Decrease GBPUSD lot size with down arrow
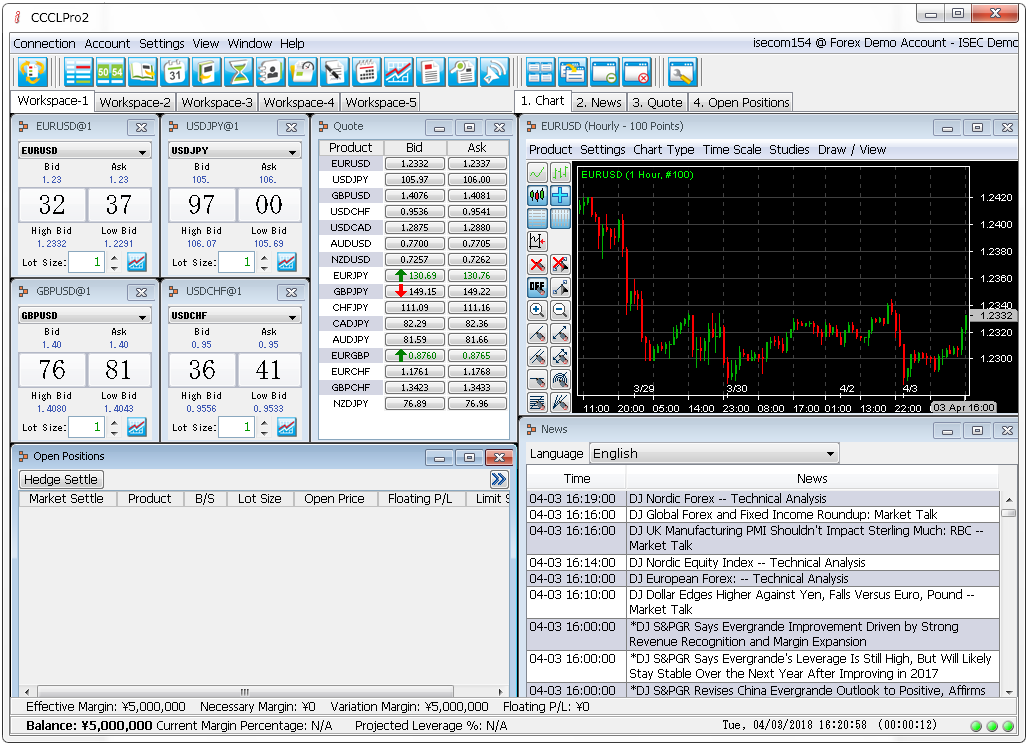The height and width of the screenshot is (745, 1027). pyautogui.click(x=115, y=432)
